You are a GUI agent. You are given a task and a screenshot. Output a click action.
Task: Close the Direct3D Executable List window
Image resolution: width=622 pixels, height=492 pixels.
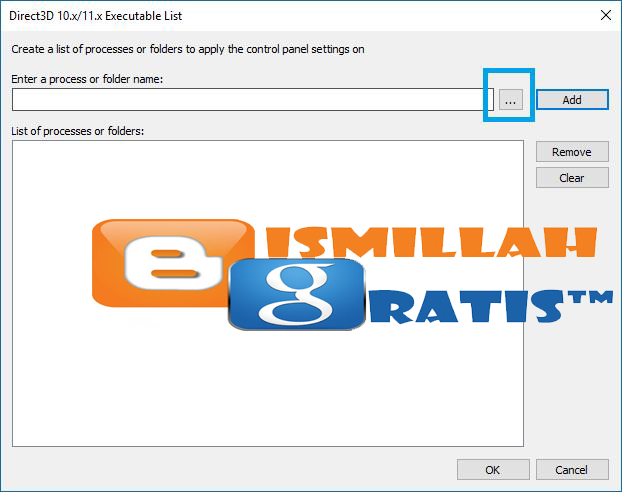606,15
